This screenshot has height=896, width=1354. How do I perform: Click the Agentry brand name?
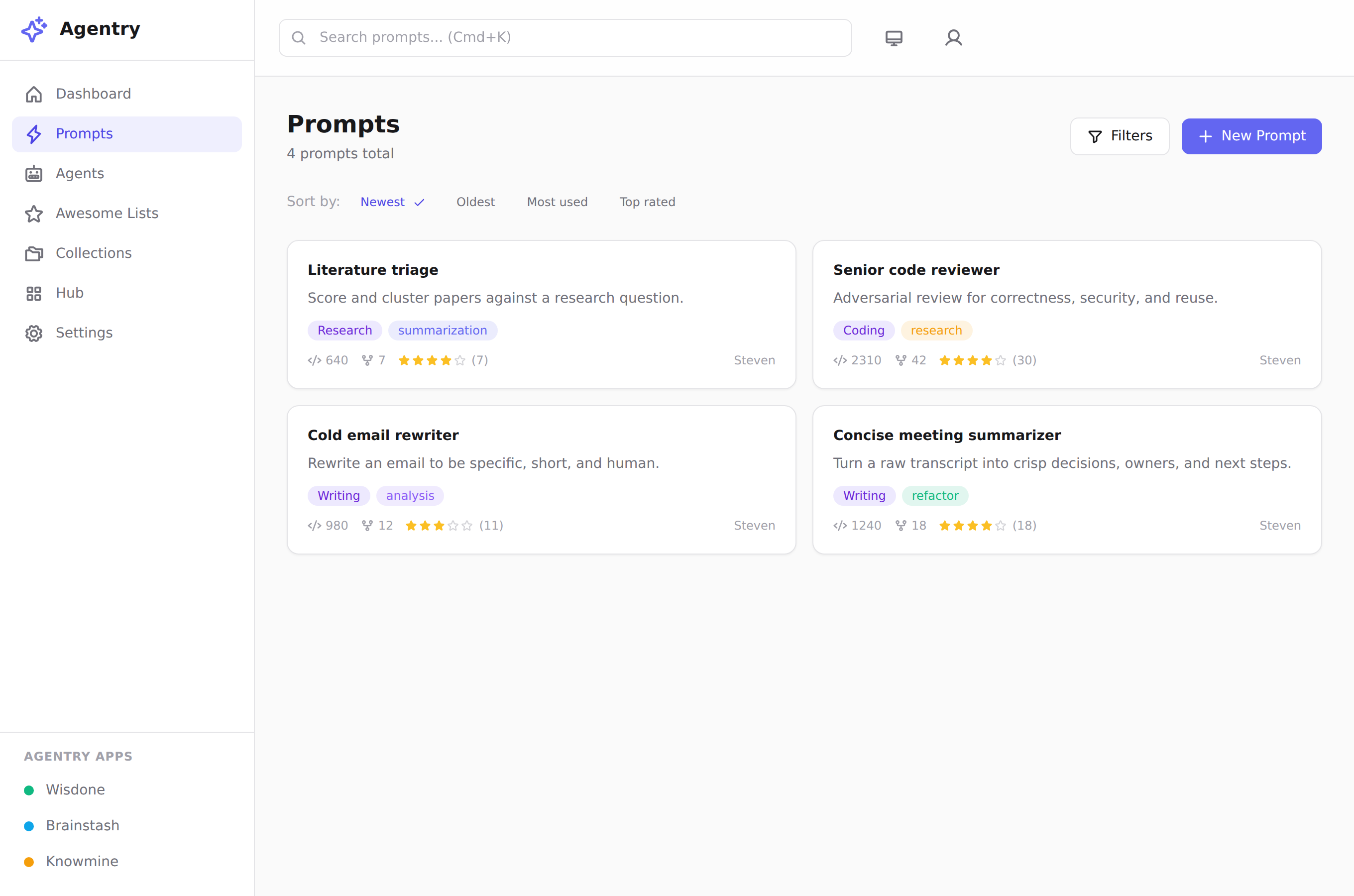click(100, 28)
